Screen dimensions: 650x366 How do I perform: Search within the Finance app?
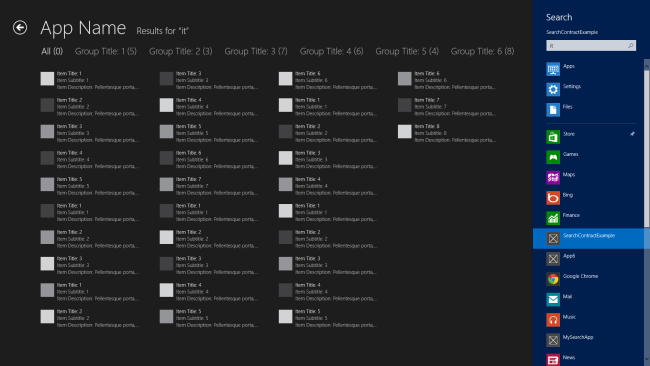pos(591,218)
